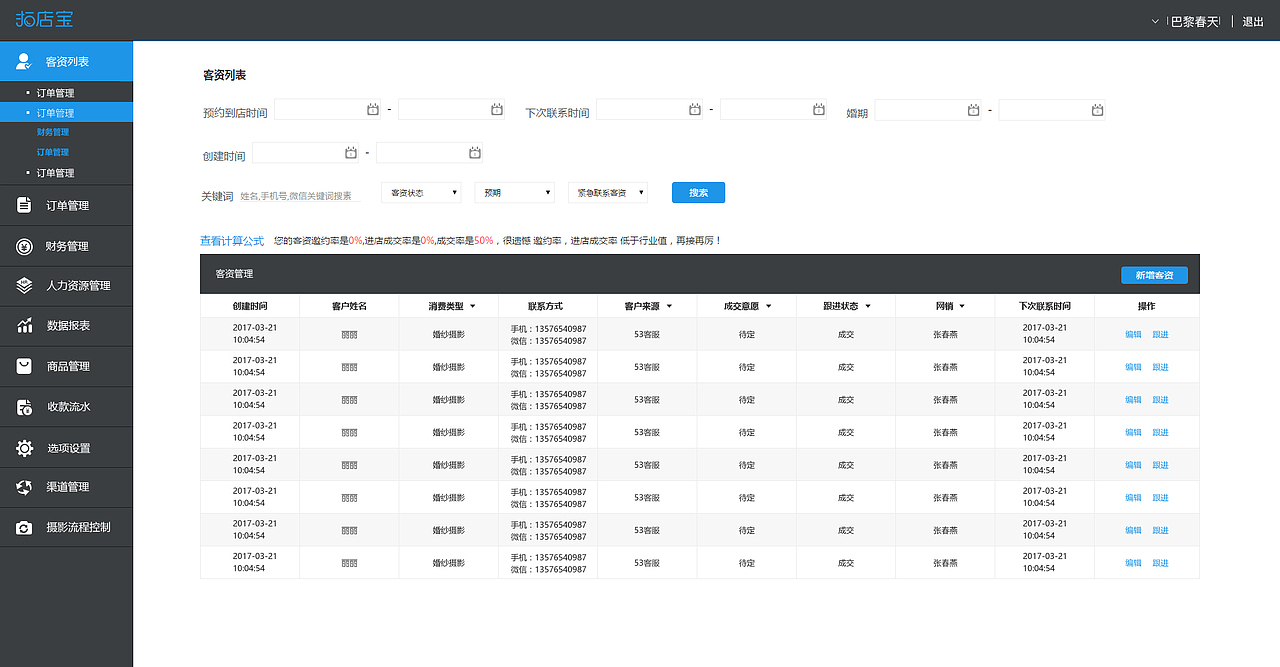Open 渠道管理 sidebar menu
Image resolution: width=1280 pixels, height=667 pixels.
pyautogui.click(x=66, y=487)
